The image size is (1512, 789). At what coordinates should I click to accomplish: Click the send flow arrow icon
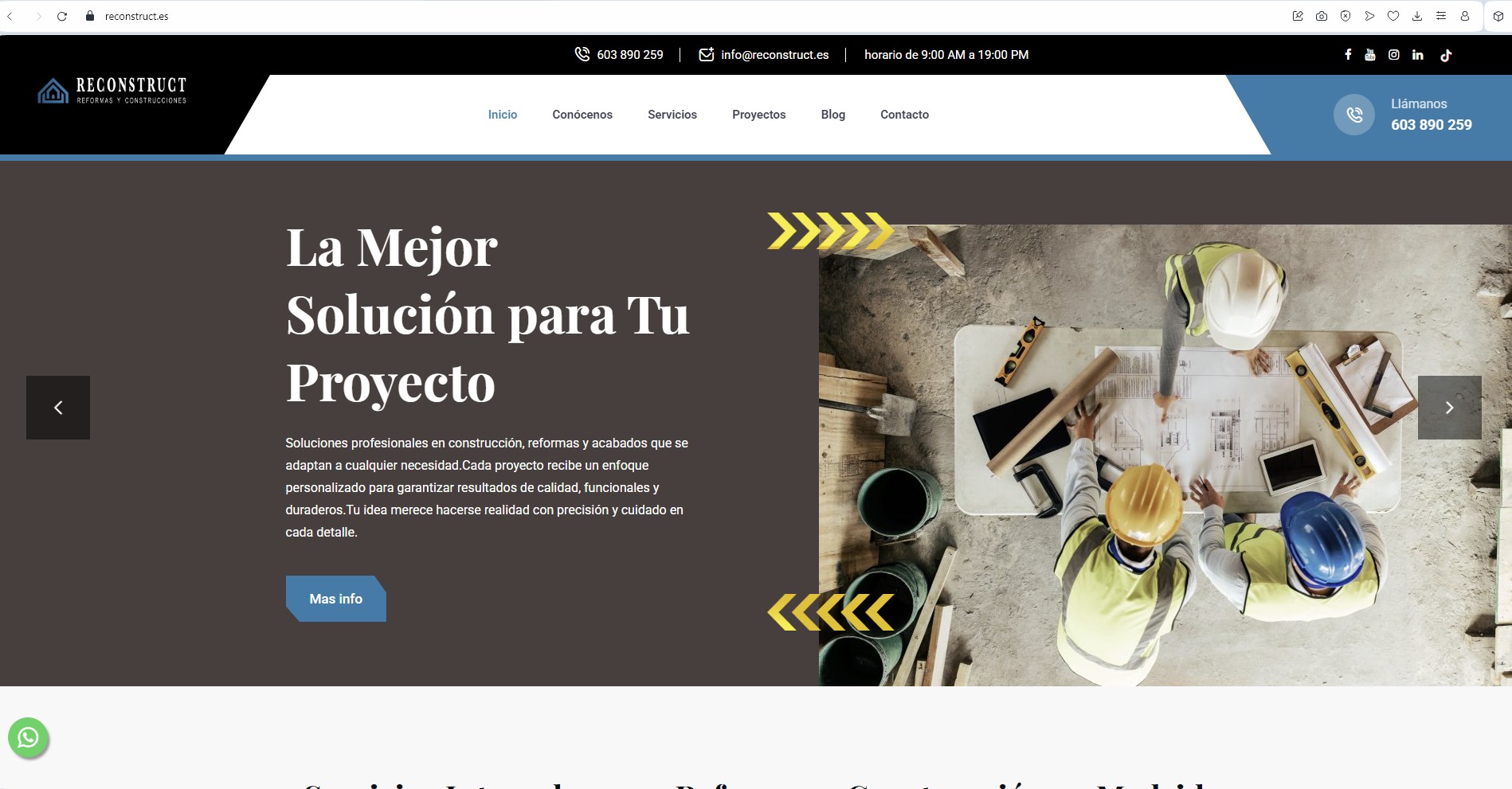pos(1369,16)
